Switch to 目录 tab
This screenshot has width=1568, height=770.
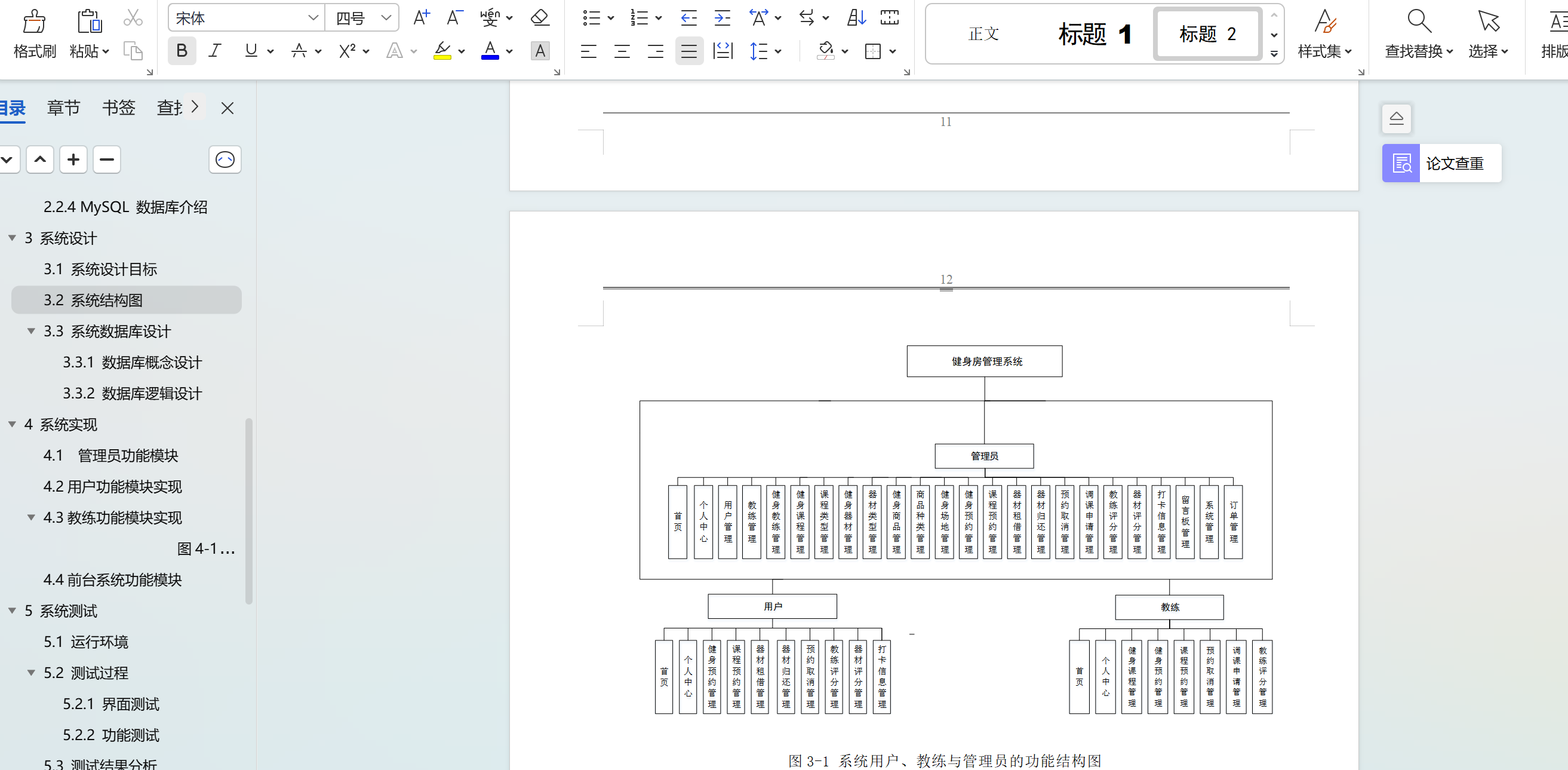pos(12,108)
